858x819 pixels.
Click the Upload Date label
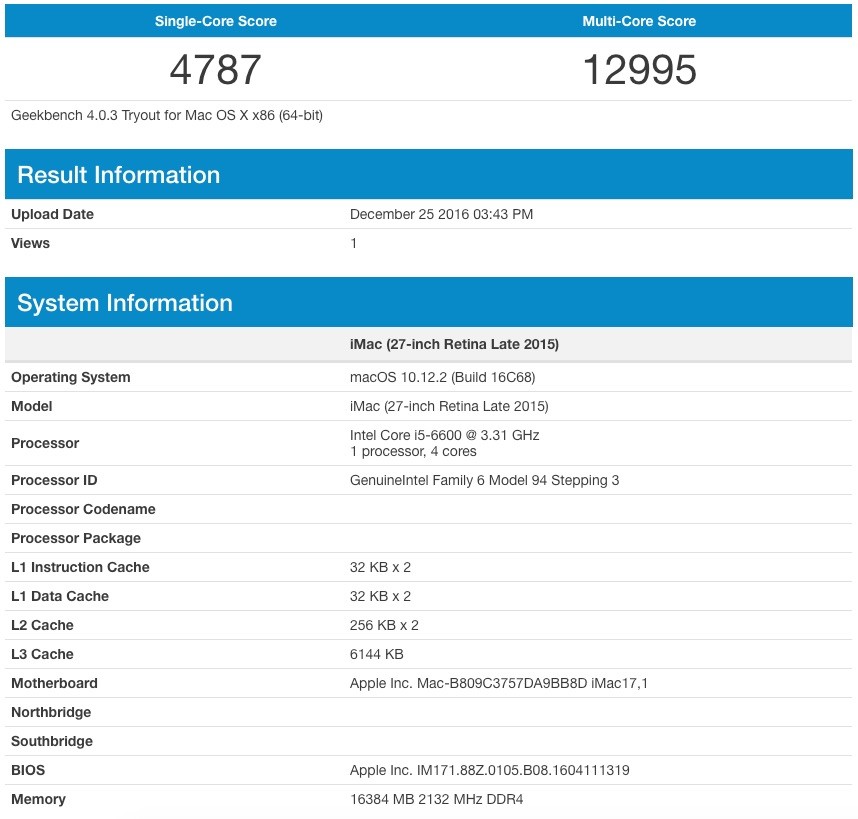pyautogui.click(x=53, y=214)
